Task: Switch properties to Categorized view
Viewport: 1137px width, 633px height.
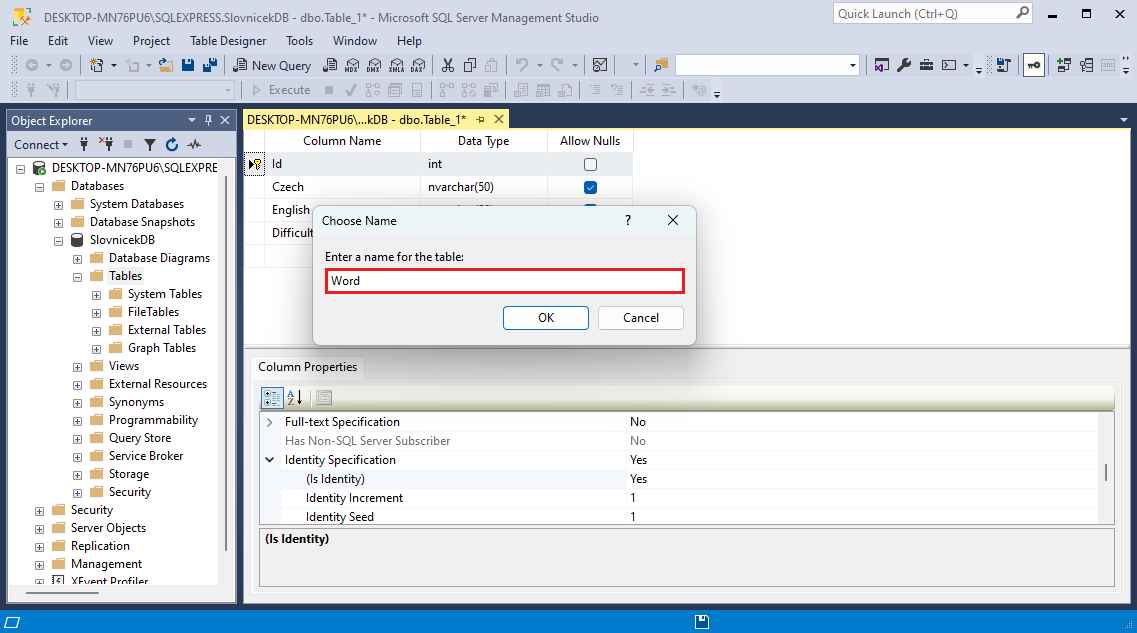Action: (x=272, y=397)
